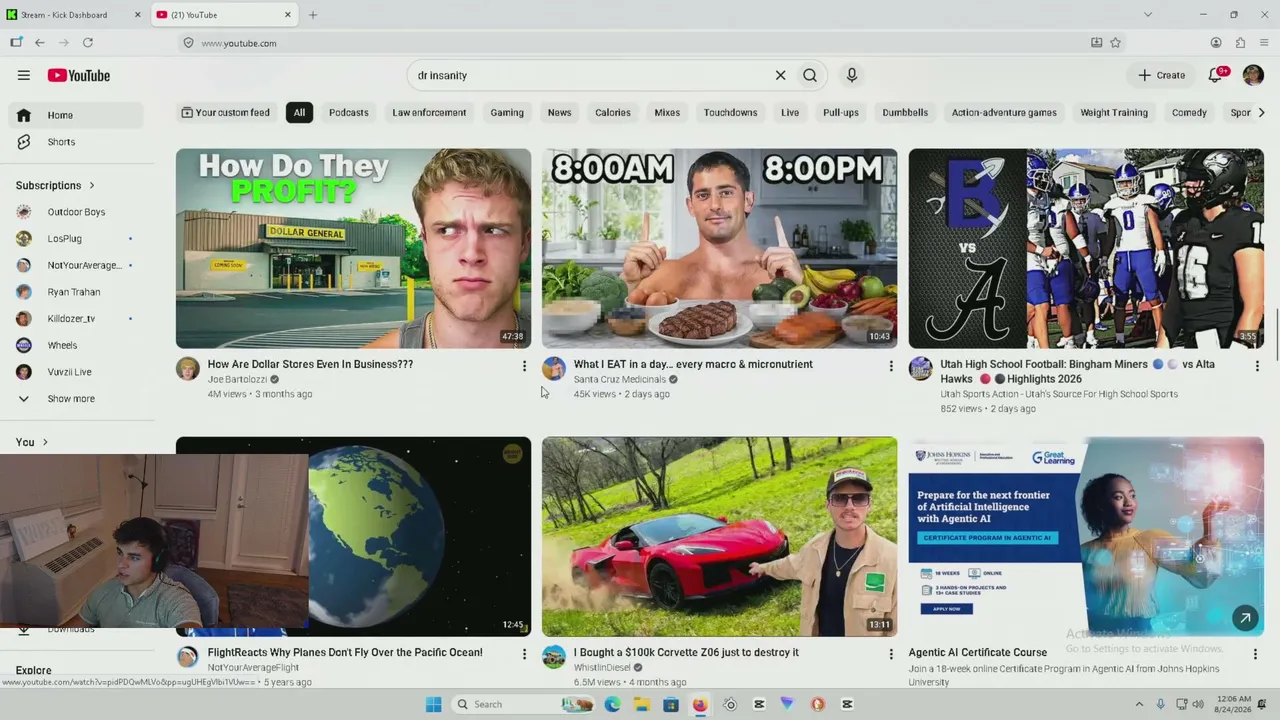Switch to the Stream - Kick Dashboard tab
This screenshot has height=720, width=1280.
tap(72, 15)
